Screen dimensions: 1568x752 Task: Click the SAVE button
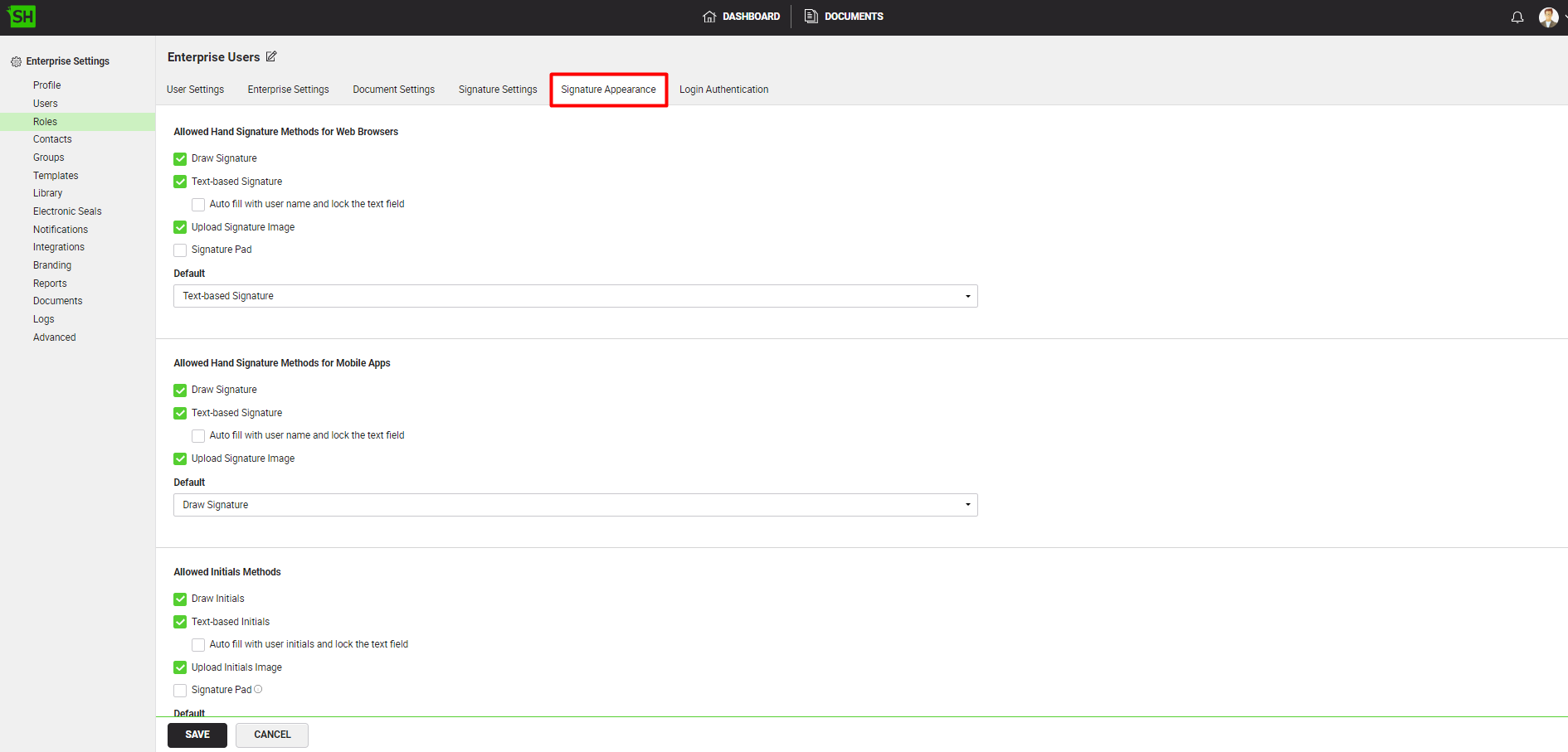(x=197, y=735)
